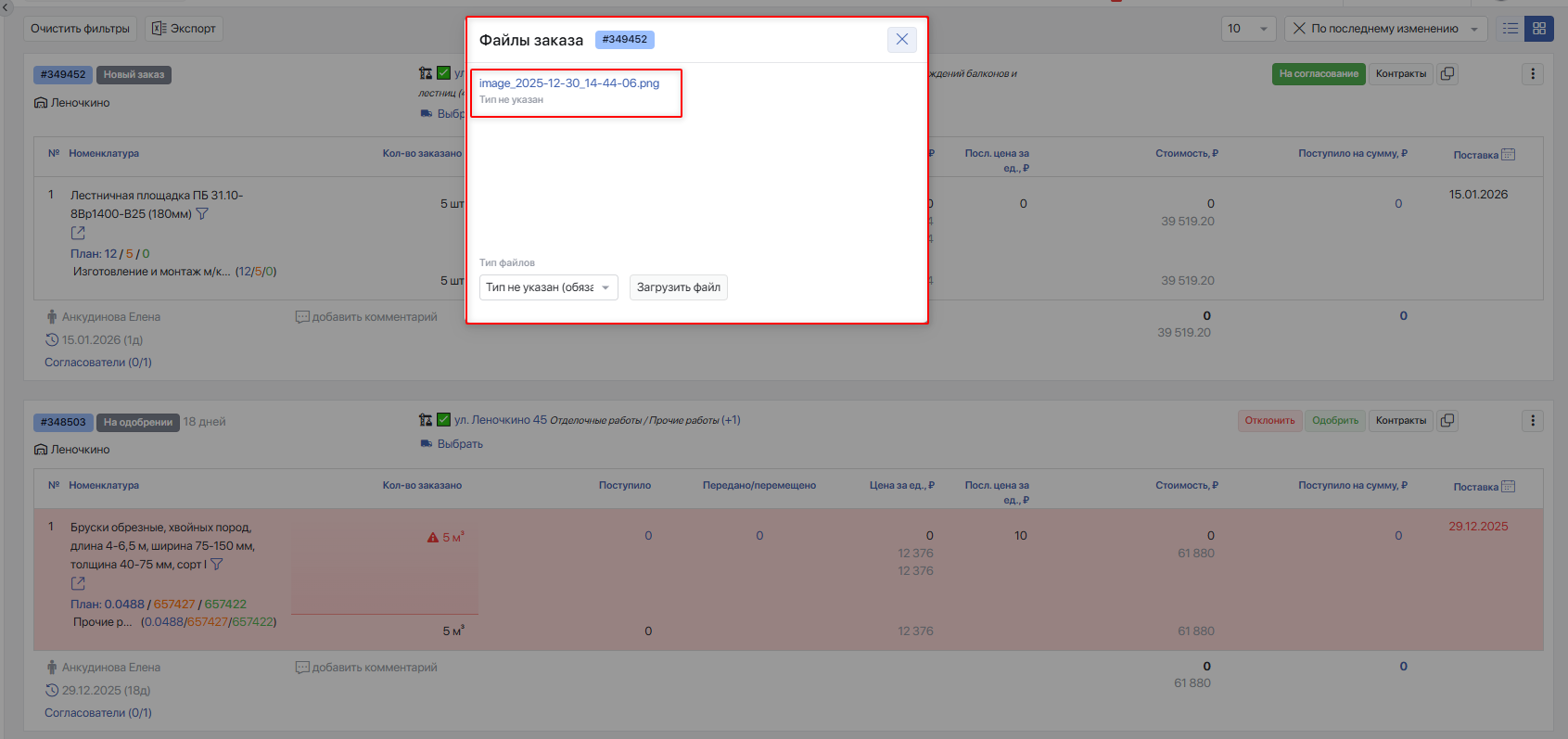Open the external link icon under Бруски обрезные

click(78, 583)
